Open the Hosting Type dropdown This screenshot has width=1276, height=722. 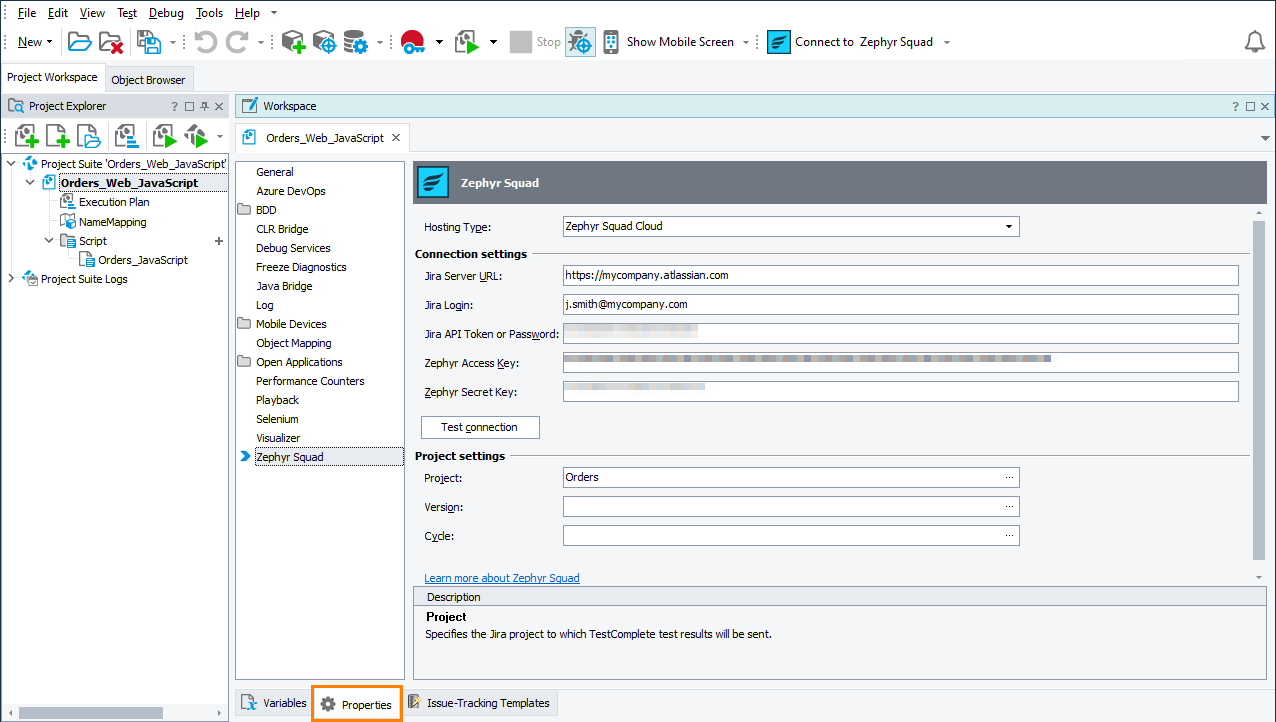click(1010, 226)
